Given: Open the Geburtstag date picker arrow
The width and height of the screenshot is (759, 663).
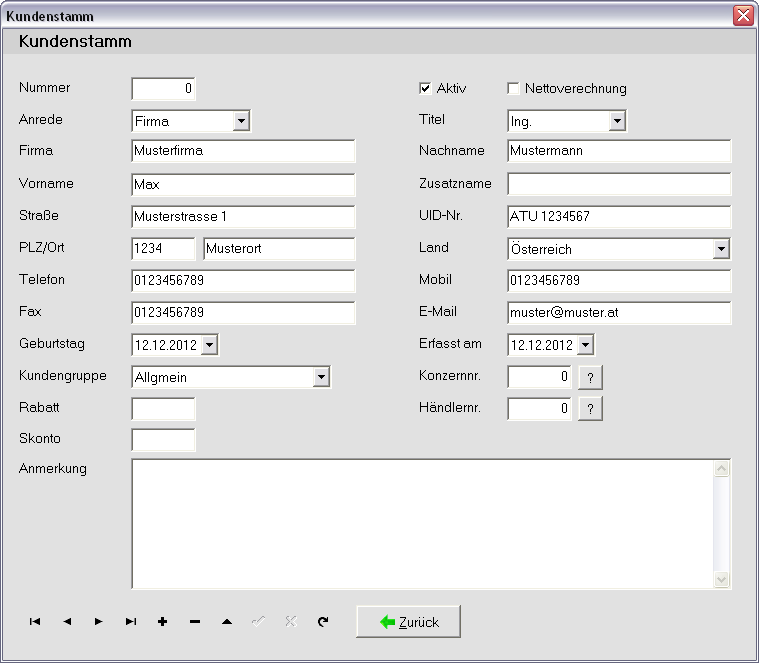Looking at the screenshot, I should point(209,345).
